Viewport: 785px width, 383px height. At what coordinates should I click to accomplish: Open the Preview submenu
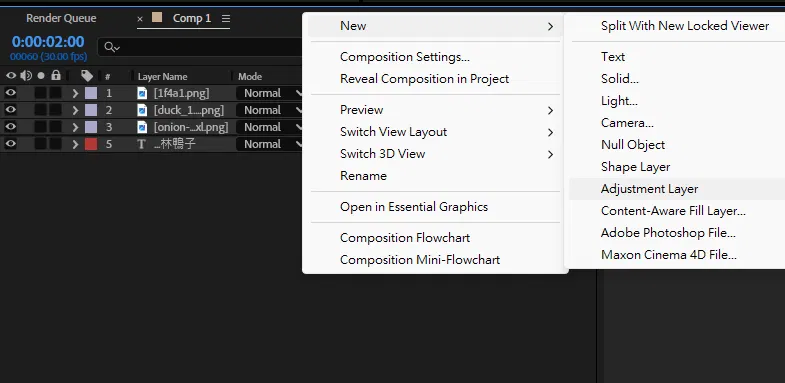435,110
